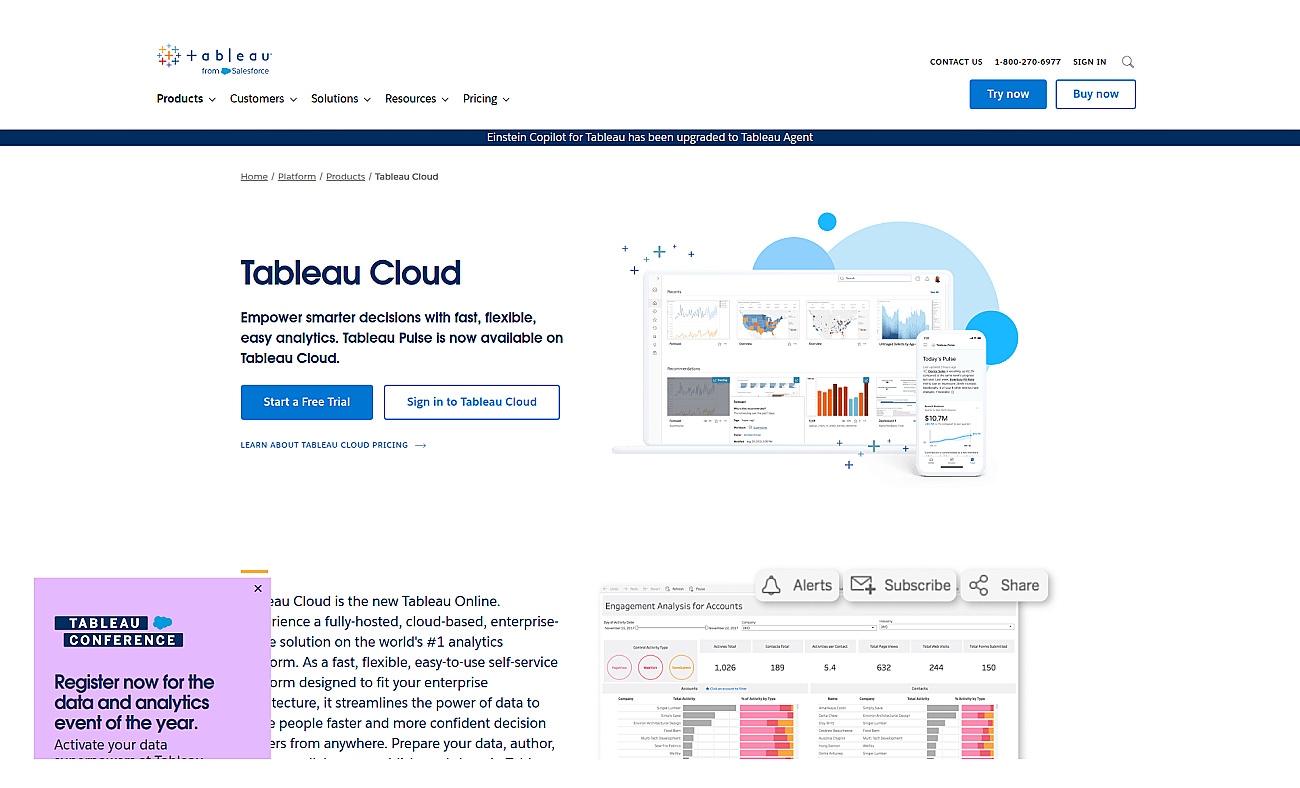This screenshot has width=1300, height=788.
Task: Click the Today's Pulse phone mockup
Action: coord(951,403)
